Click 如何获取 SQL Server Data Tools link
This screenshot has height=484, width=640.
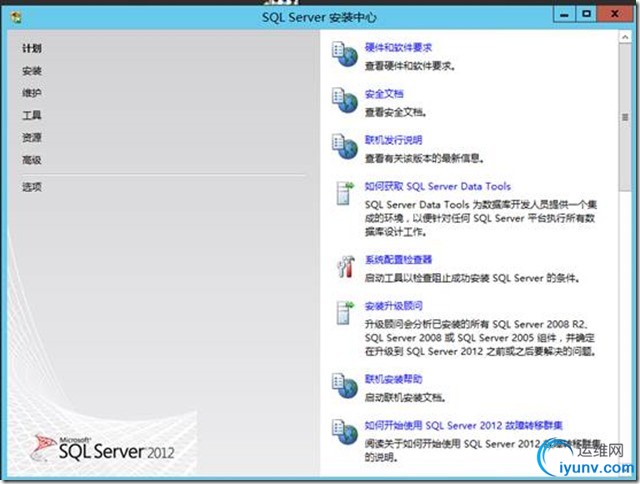438,186
